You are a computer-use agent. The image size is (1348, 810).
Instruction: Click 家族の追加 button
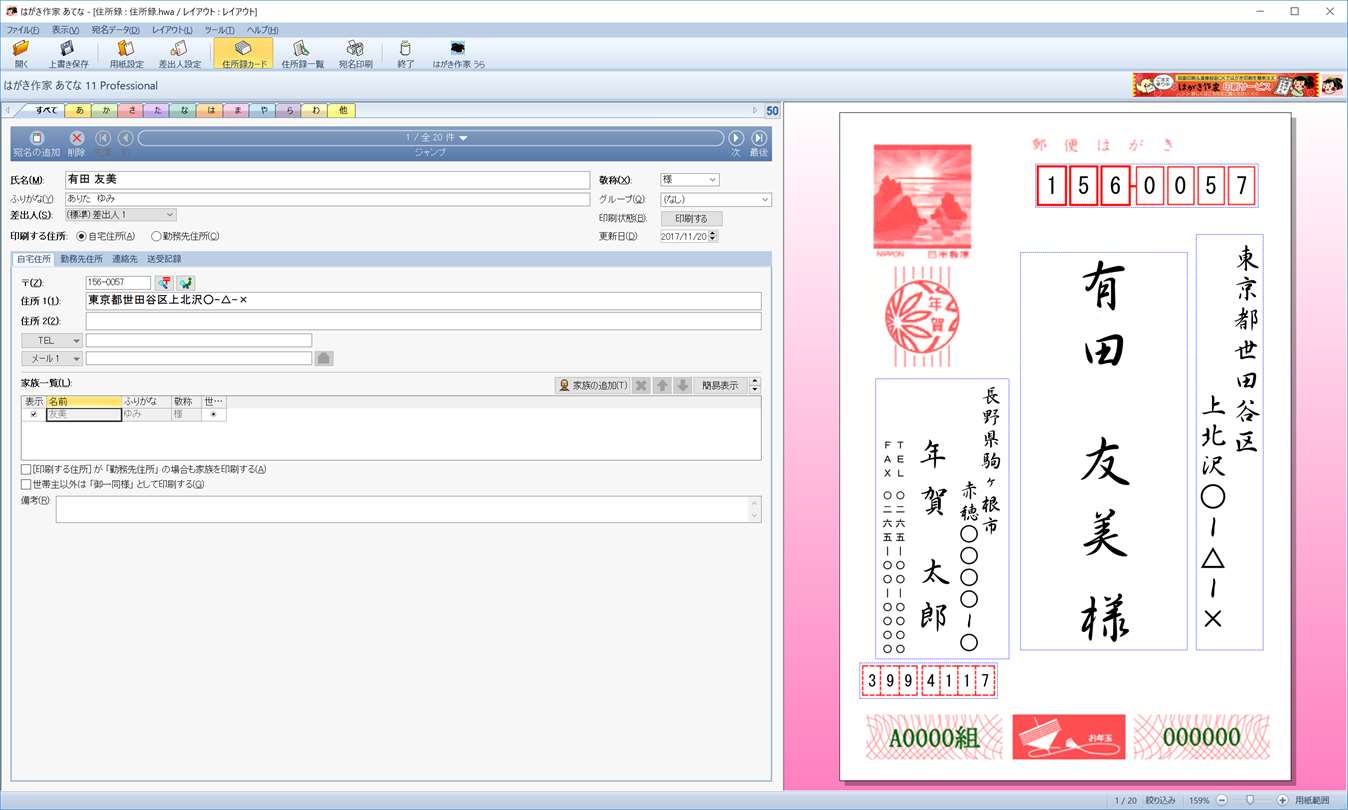(593, 385)
